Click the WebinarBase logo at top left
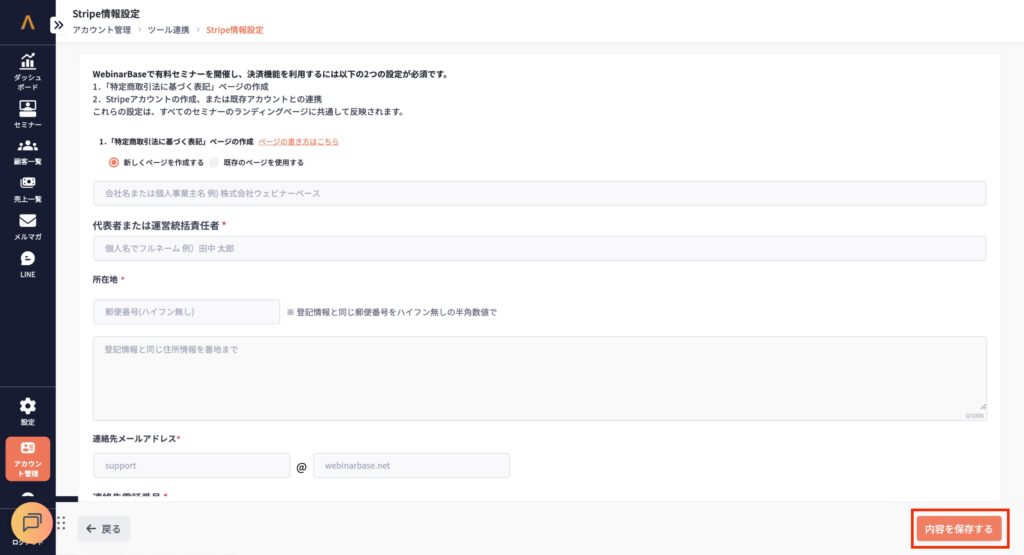 click(27, 21)
